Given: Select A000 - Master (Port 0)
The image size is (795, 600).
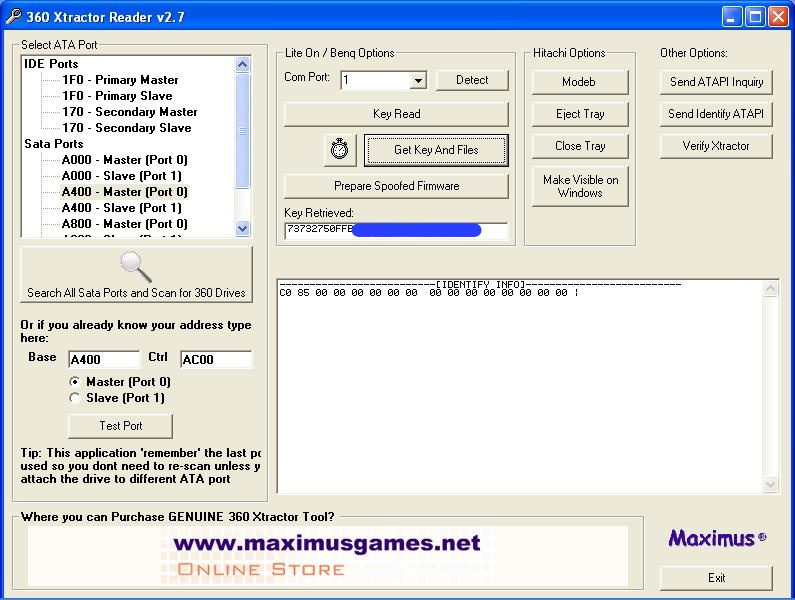Looking at the screenshot, I should (125, 160).
